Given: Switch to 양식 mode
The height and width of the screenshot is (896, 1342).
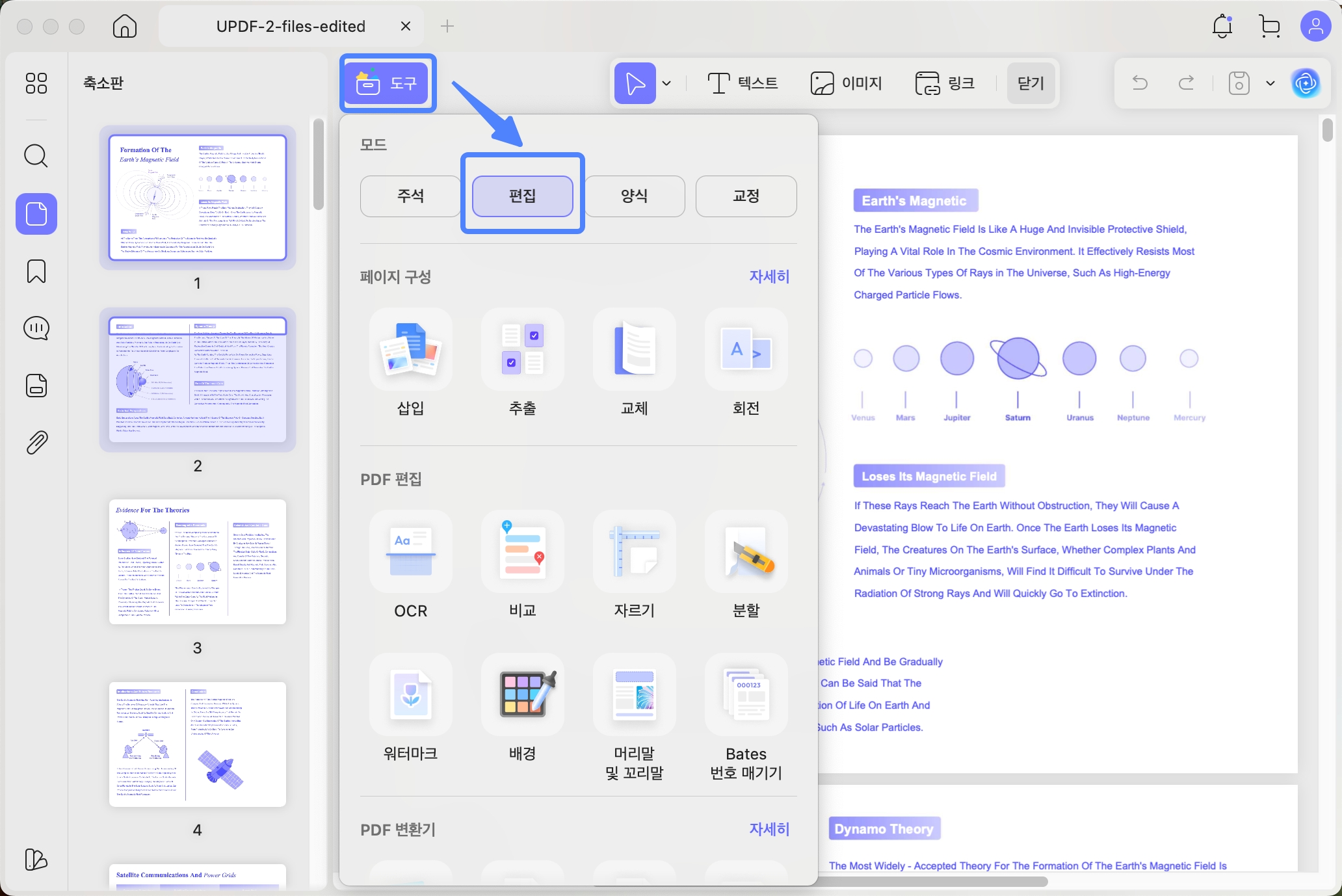Looking at the screenshot, I should [x=635, y=196].
